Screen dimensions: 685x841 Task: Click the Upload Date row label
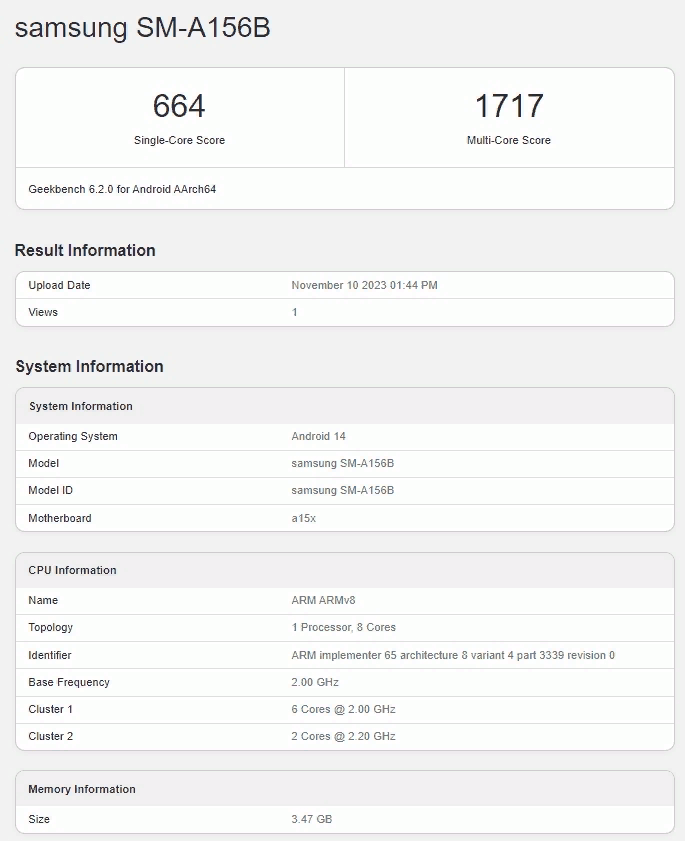pos(59,285)
